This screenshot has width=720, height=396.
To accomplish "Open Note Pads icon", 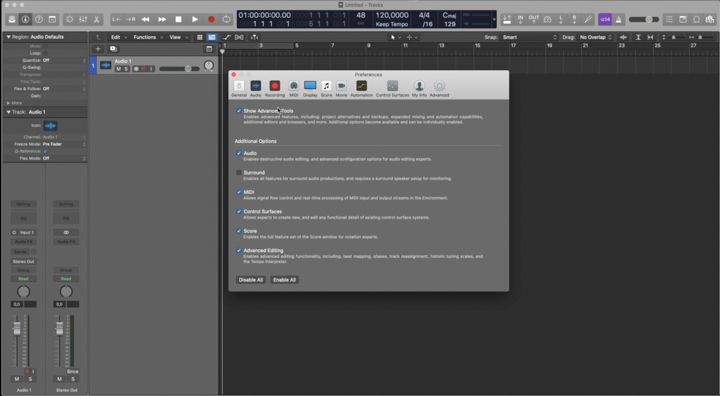I will coord(683,19).
